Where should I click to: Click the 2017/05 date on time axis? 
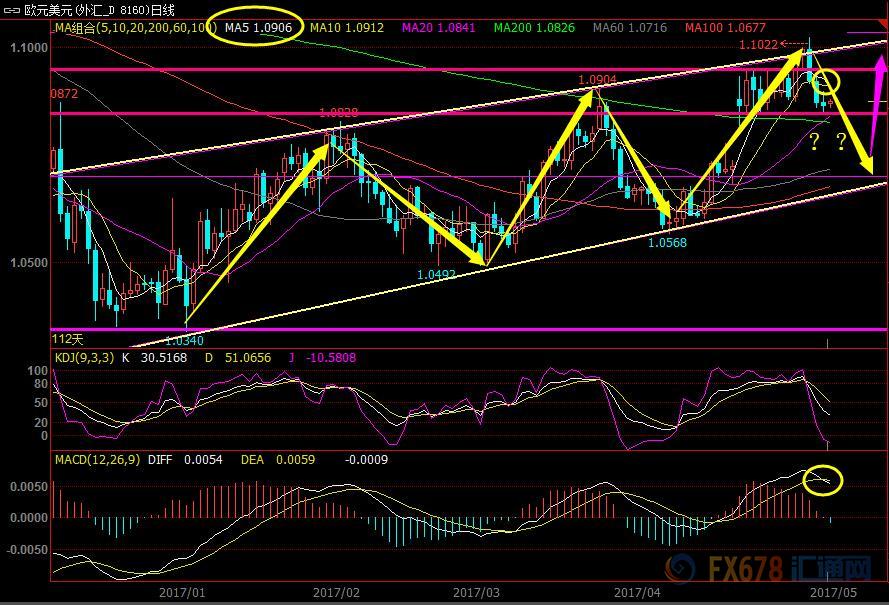[833, 593]
